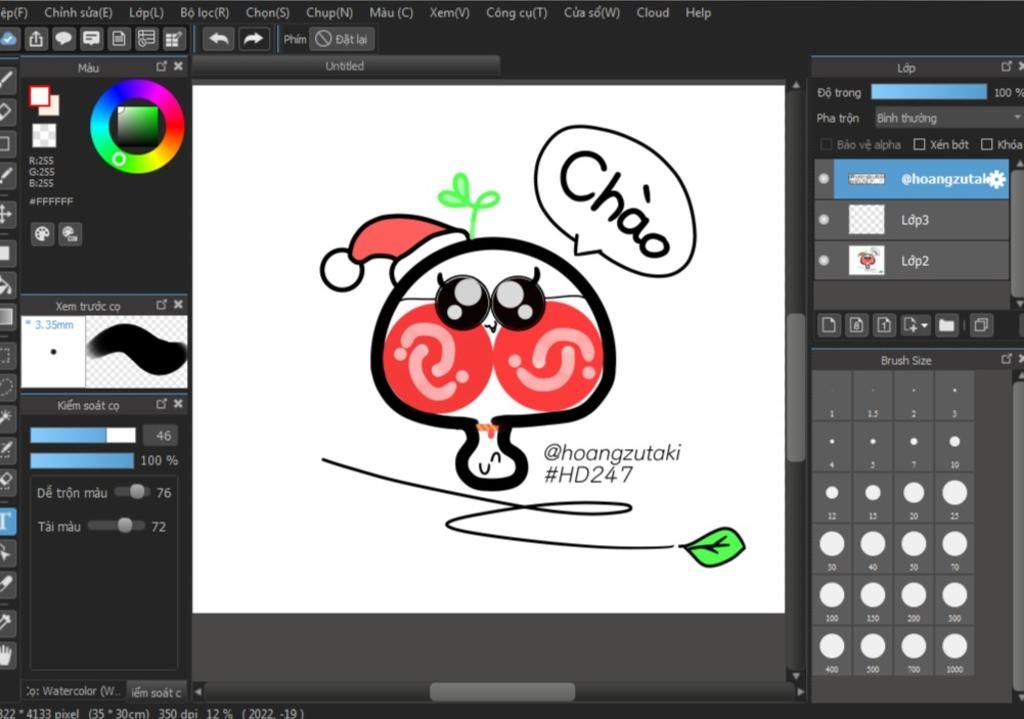This screenshot has height=719, width=1024.
Task: Adjust the Tải màu slider
Action: [116, 526]
